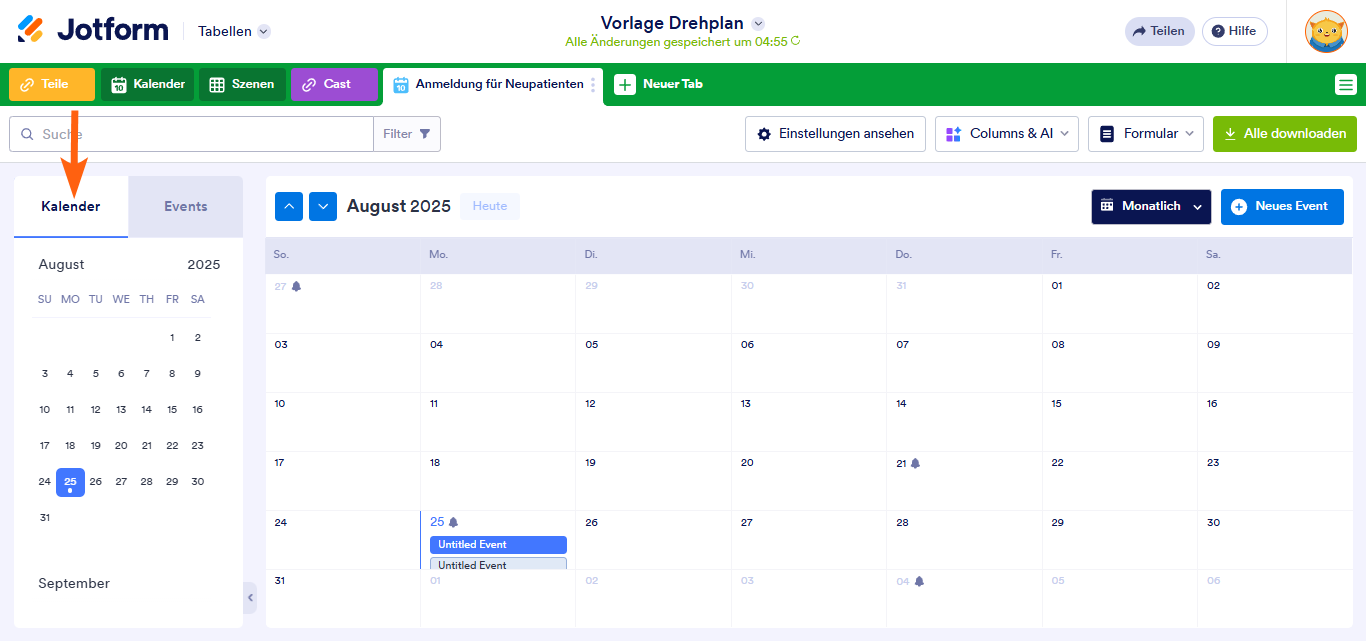Click the Jotform logo icon
1366x641 pixels.
point(31,30)
